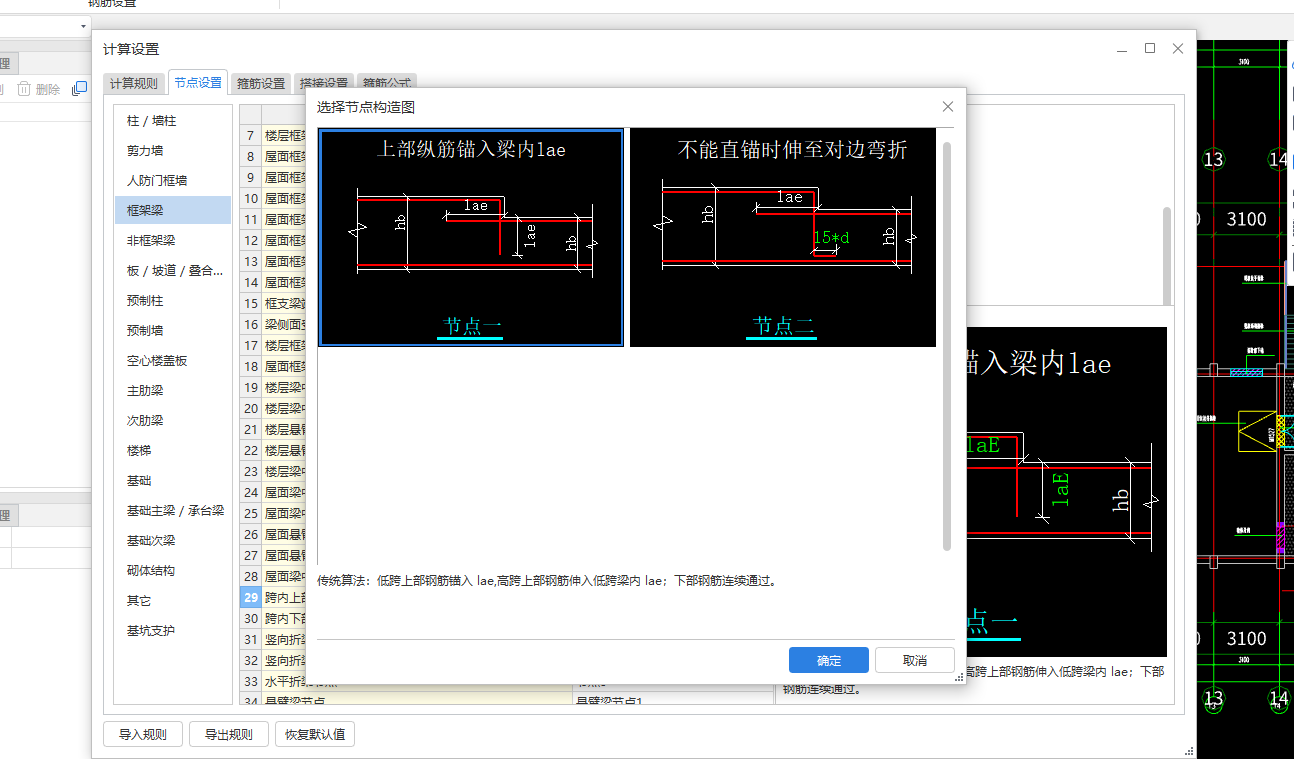
Task: Click the resize grip of node dialog
Action: 959,677
